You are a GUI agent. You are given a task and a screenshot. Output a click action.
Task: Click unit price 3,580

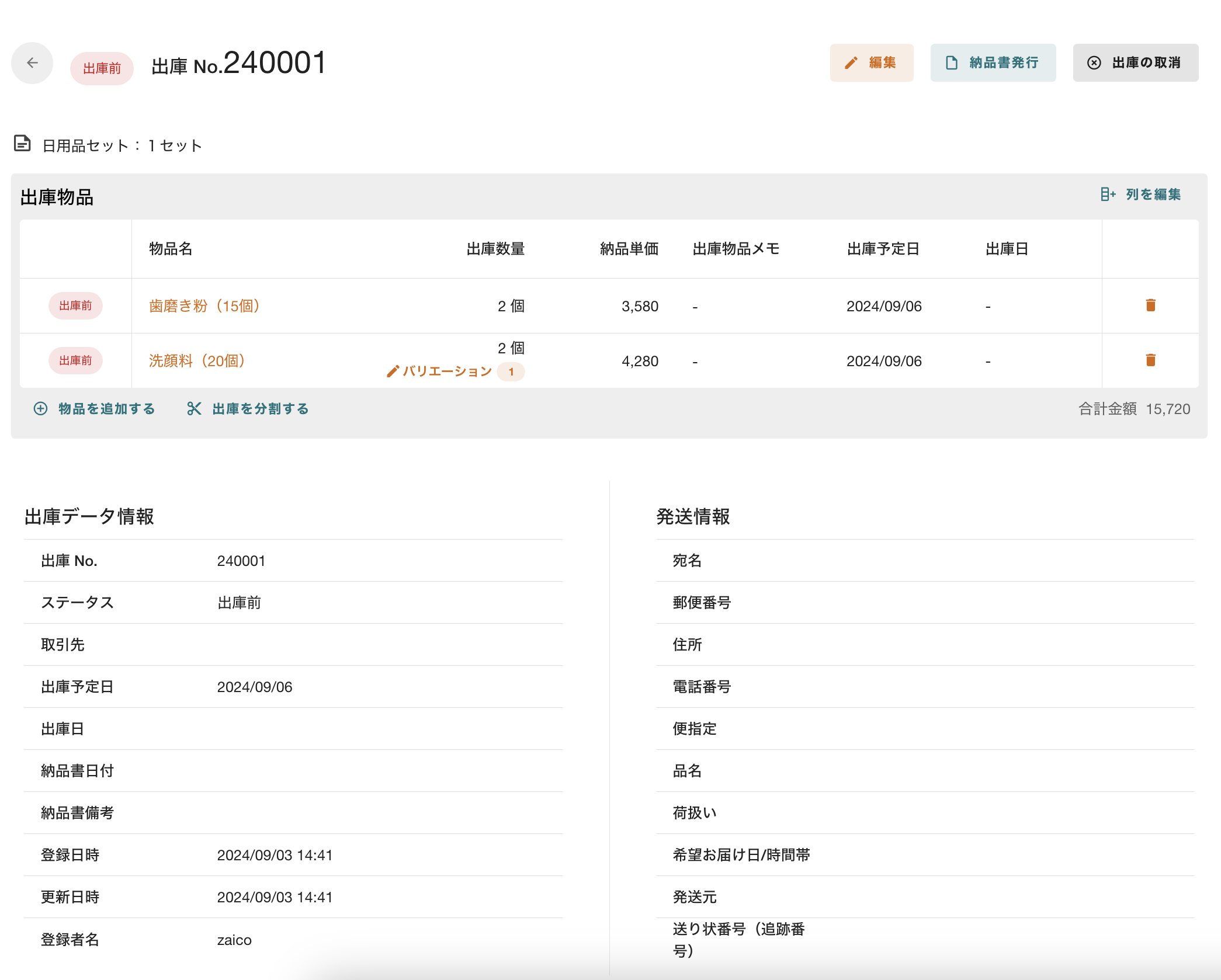coord(640,306)
